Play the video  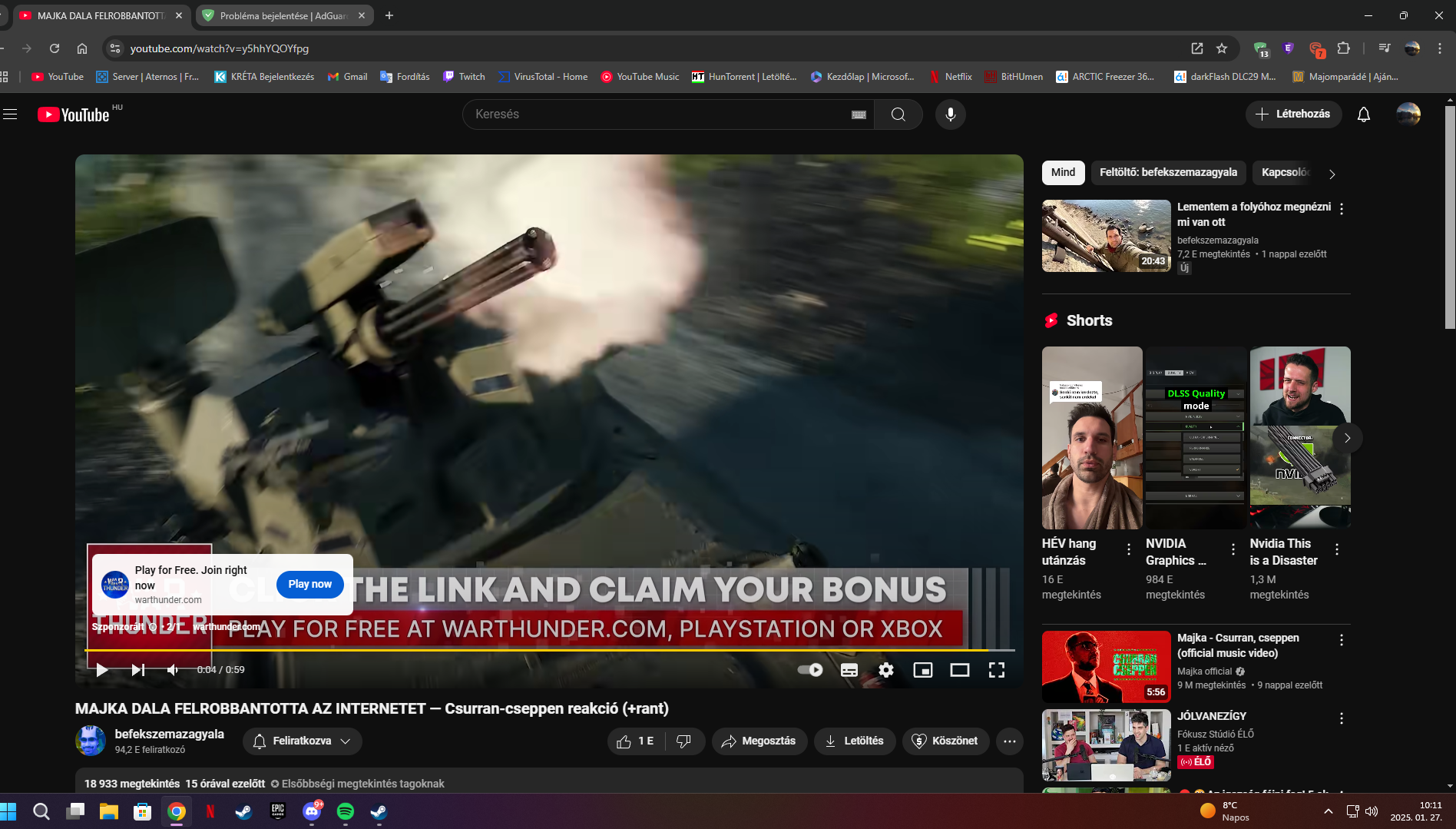(101, 670)
